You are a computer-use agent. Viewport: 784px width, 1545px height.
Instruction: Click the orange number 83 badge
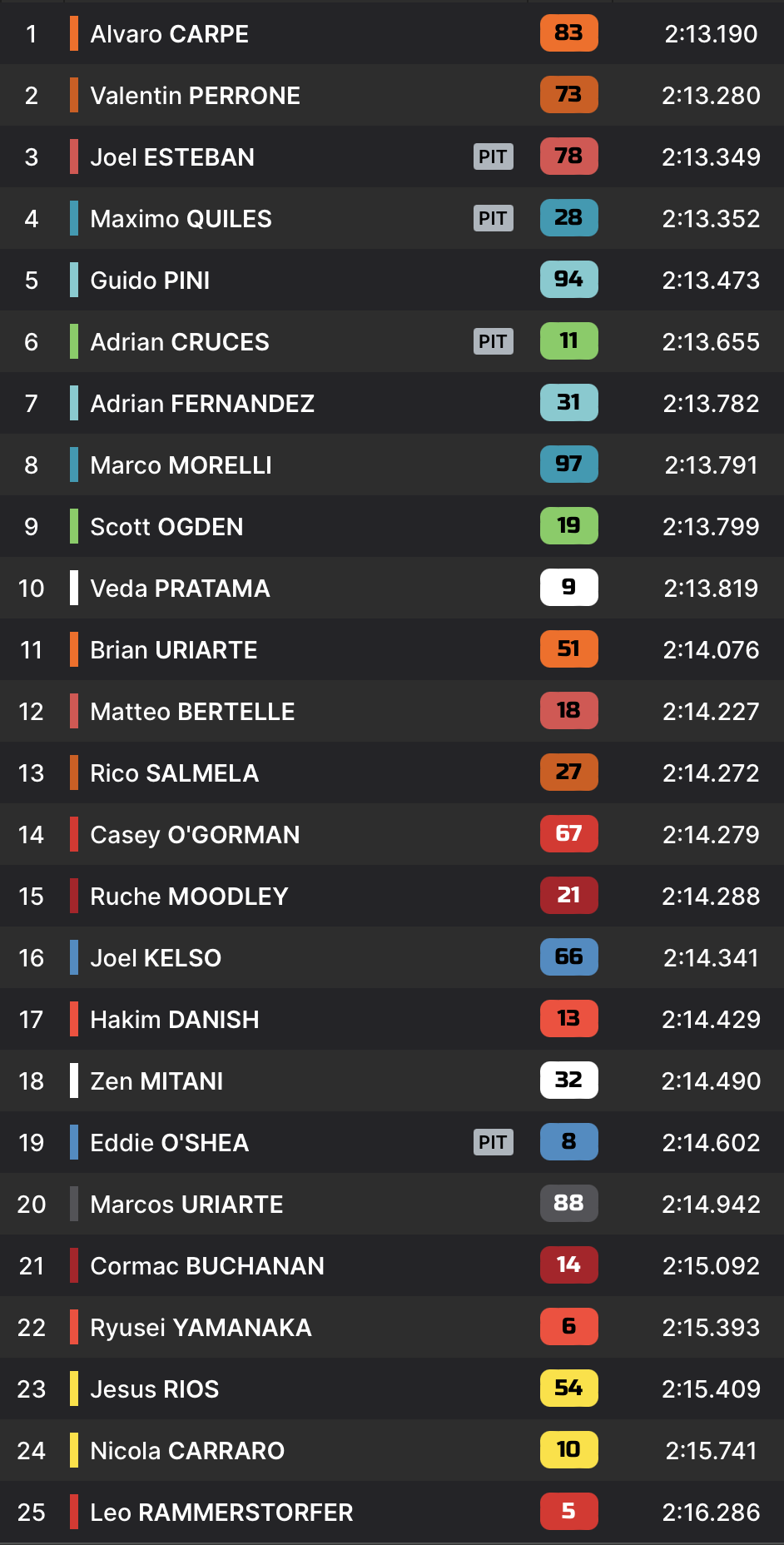(x=568, y=33)
